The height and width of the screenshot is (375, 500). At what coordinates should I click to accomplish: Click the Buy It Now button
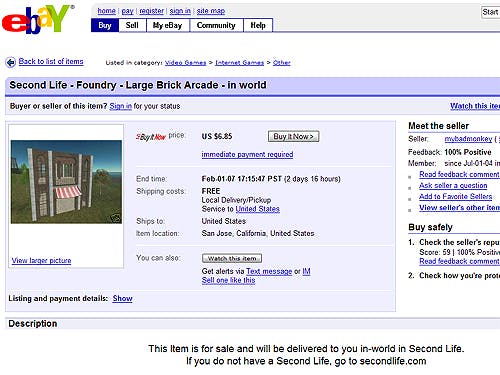pos(293,136)
